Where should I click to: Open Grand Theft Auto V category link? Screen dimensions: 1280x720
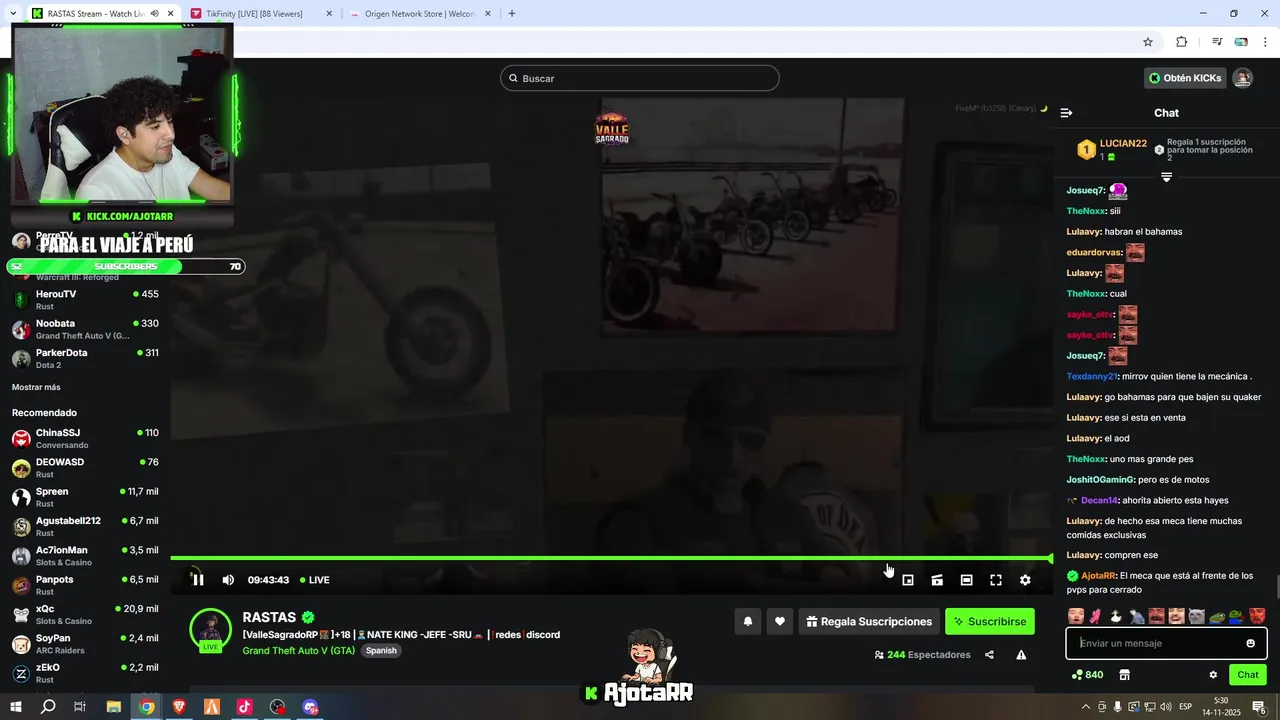coord(299,650)
